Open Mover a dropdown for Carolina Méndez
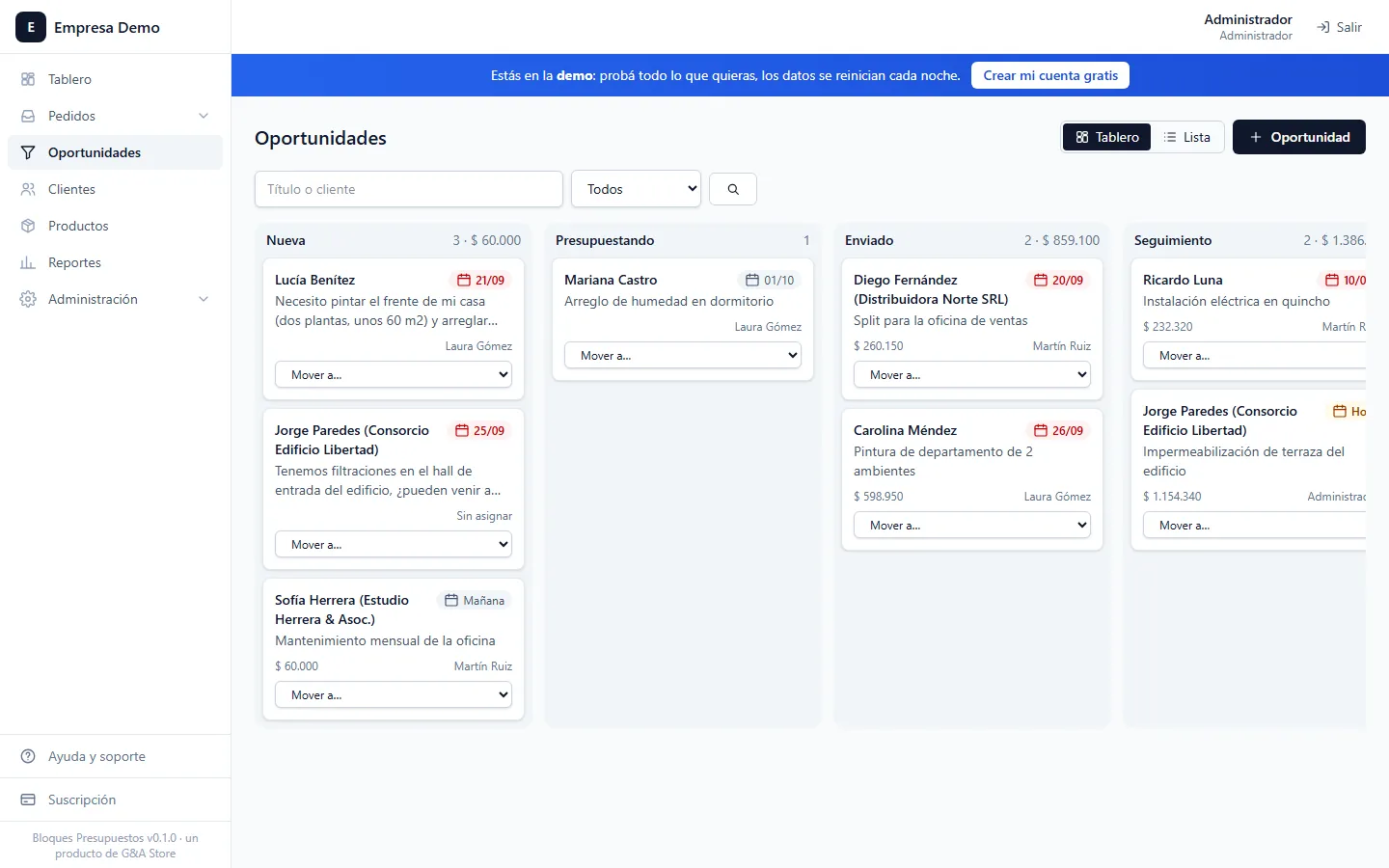This screenshot has width=1389, height=868. pos(972,525)
